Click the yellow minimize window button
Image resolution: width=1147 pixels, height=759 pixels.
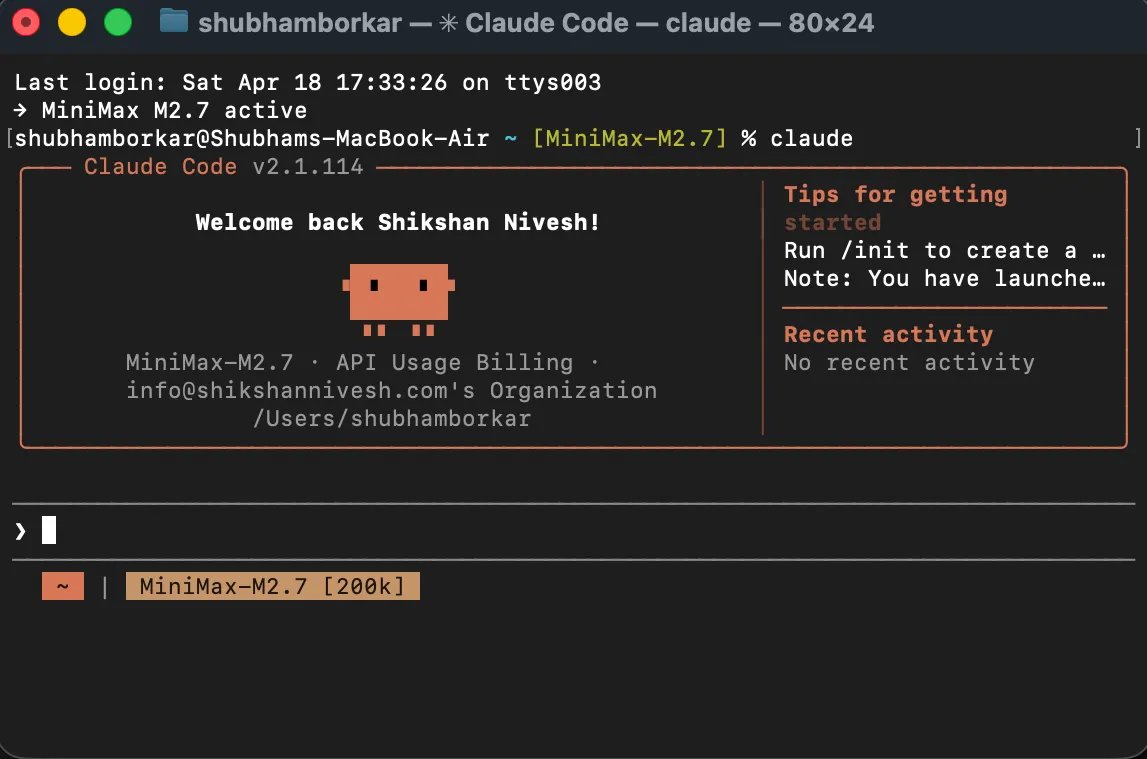[72, 22]
